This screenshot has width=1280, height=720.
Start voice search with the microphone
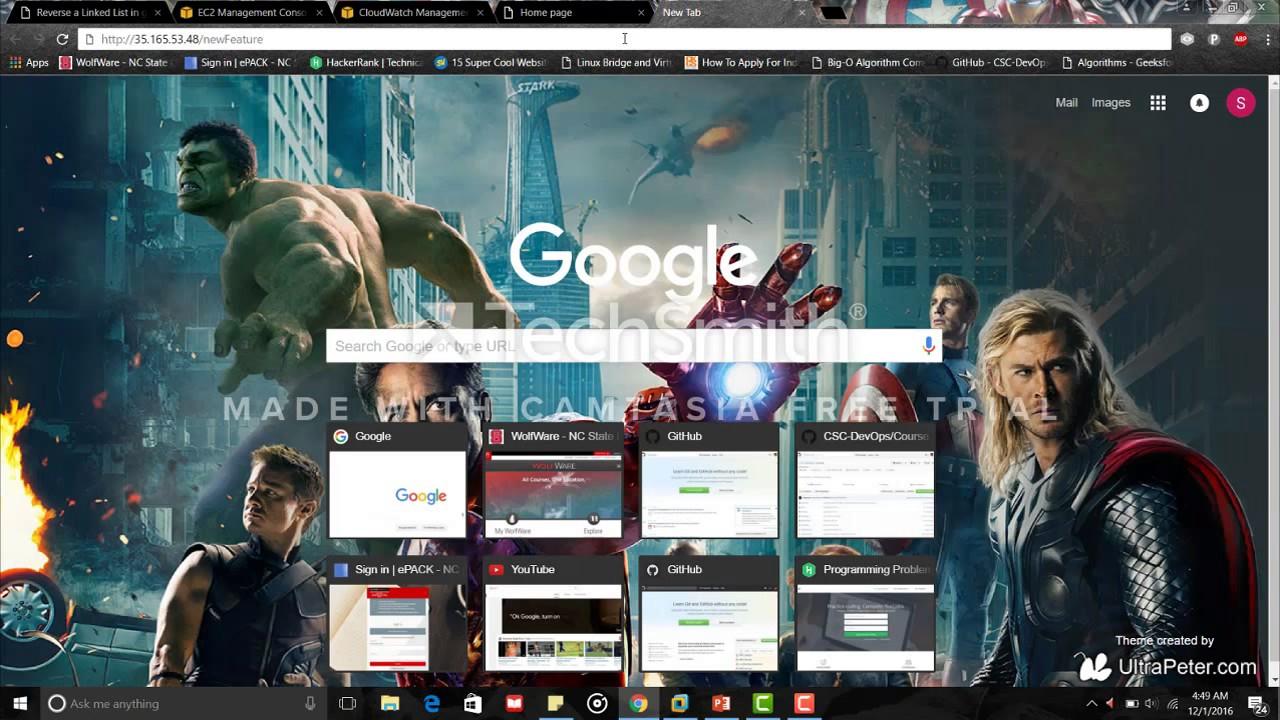[928, 345]
